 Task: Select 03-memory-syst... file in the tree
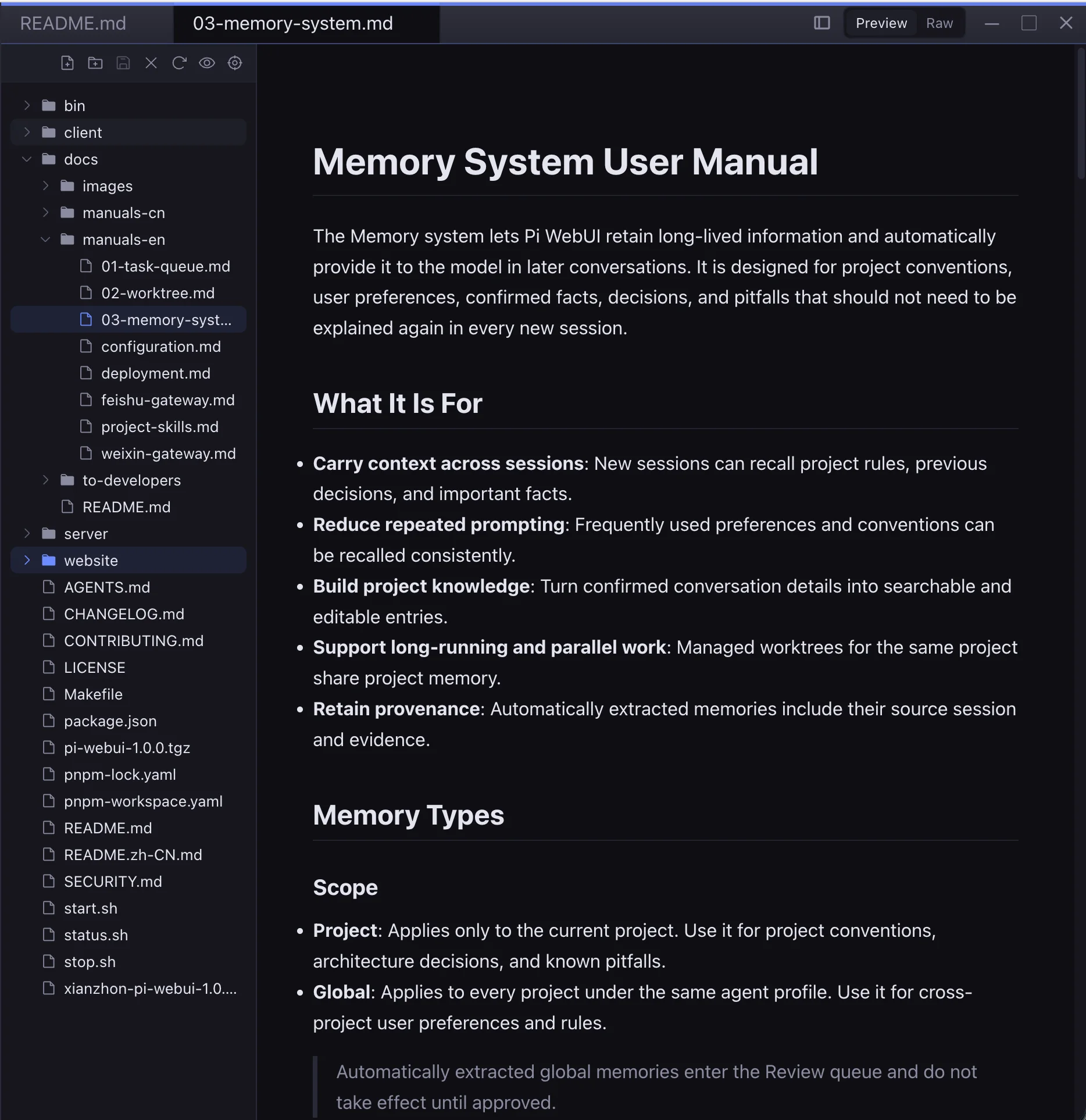pyautogui.click(x=128, y=319)
